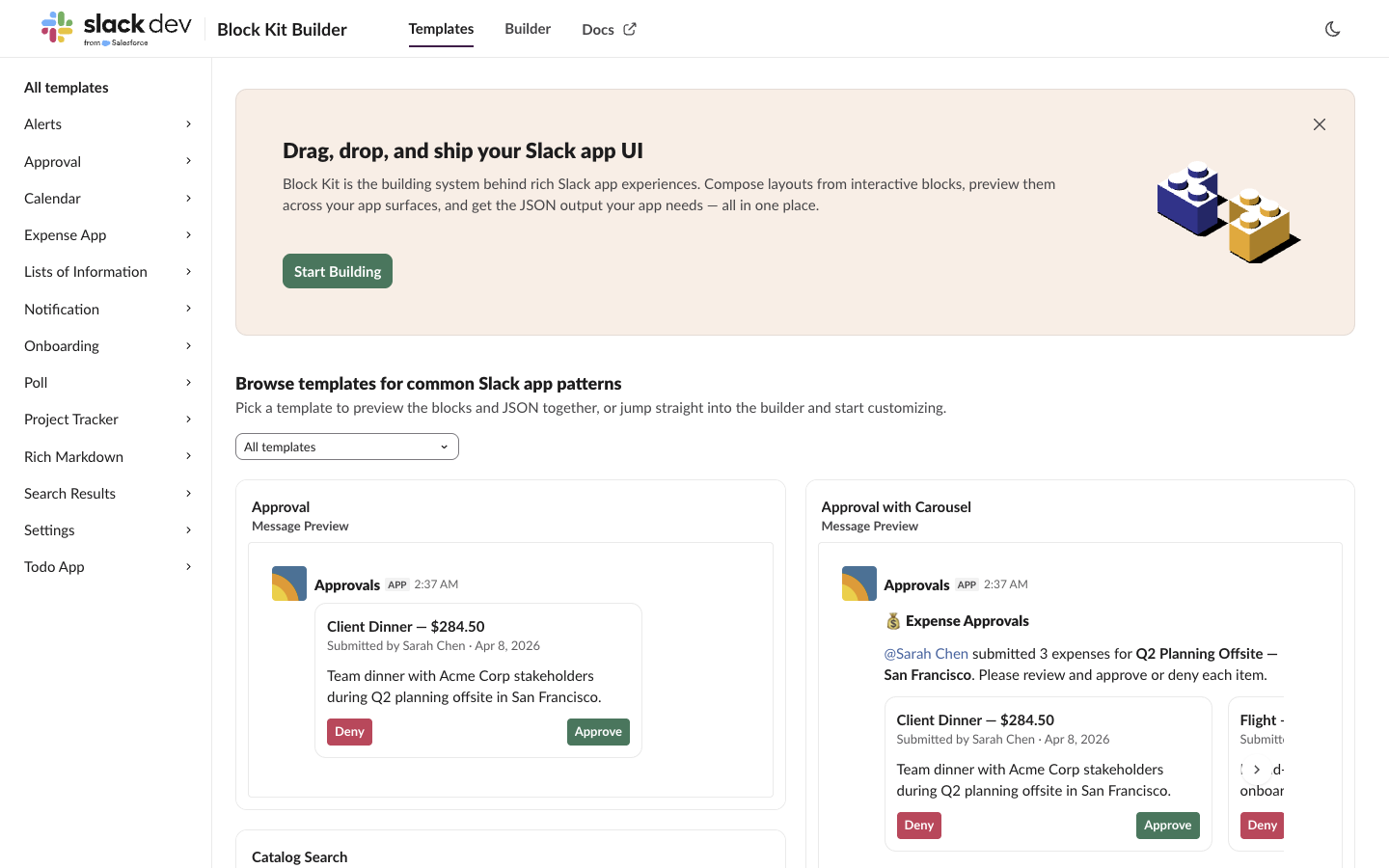Click the Lego blocks illustration in the banner
This screenshot has height=868, width=1389.
pyautogui.click(x=1228, y=212)
